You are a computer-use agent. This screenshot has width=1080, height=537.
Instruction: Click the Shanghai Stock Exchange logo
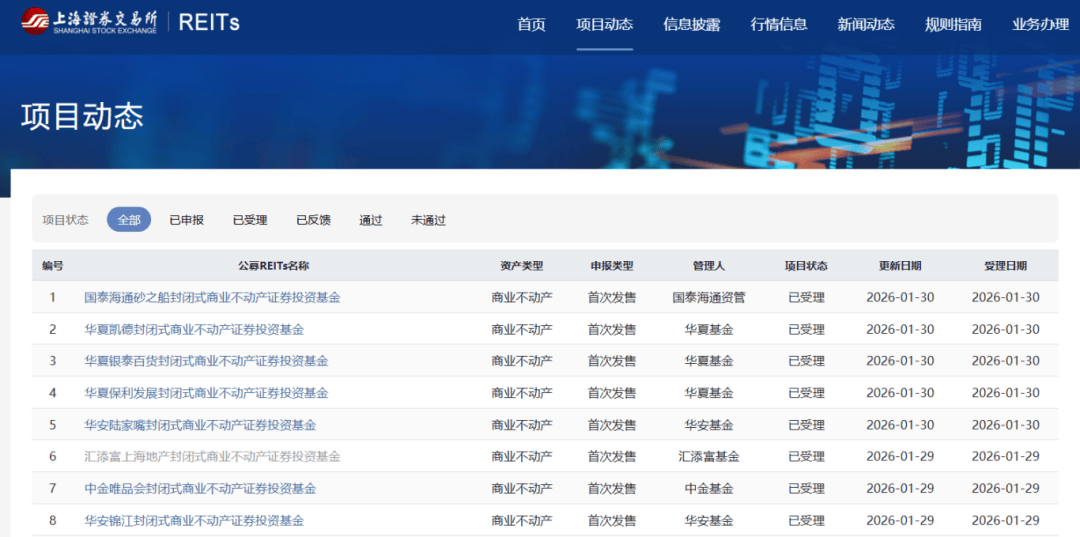[x=89, y=22]
